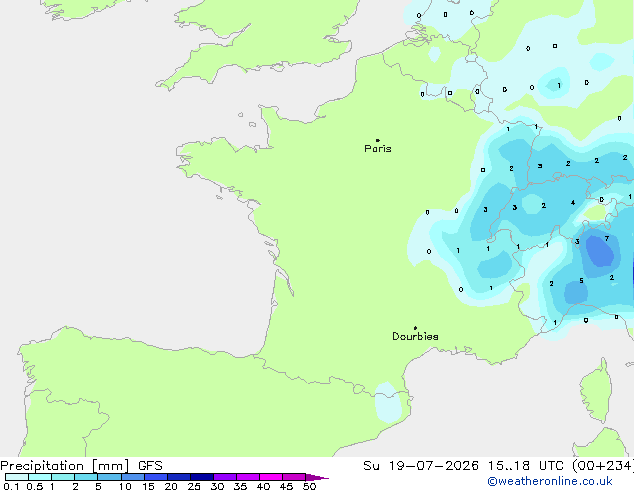Click the '10' legend scale label
The width and height of the screenshot is (634, 490).
(x=125, y=486)
